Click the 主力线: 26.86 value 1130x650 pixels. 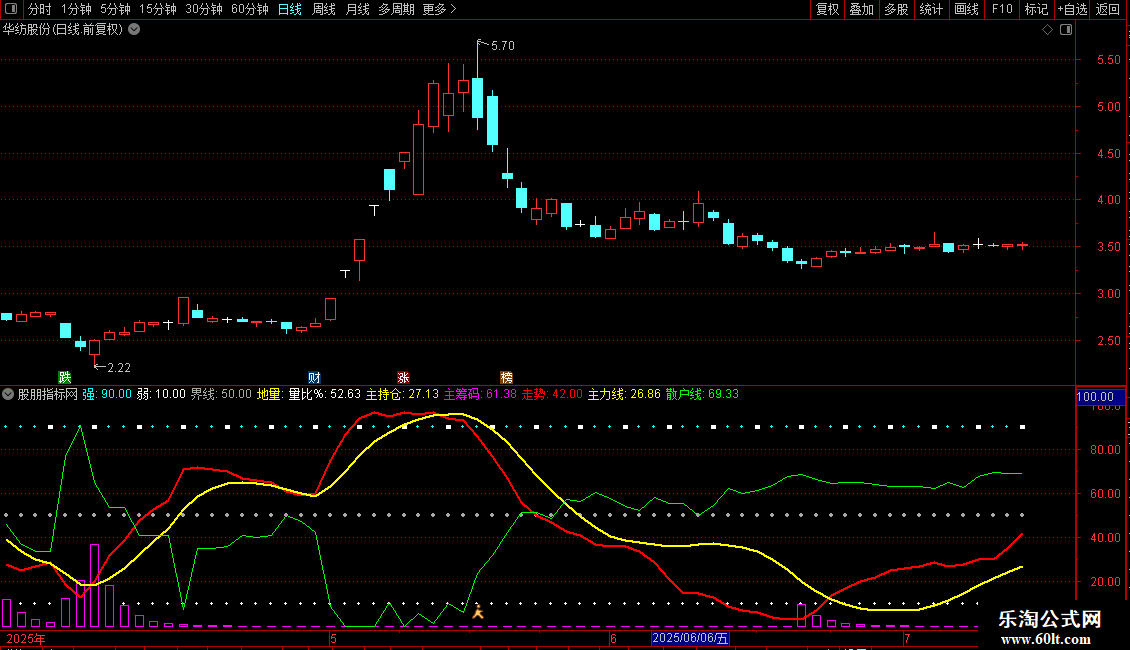pos(624,394)
